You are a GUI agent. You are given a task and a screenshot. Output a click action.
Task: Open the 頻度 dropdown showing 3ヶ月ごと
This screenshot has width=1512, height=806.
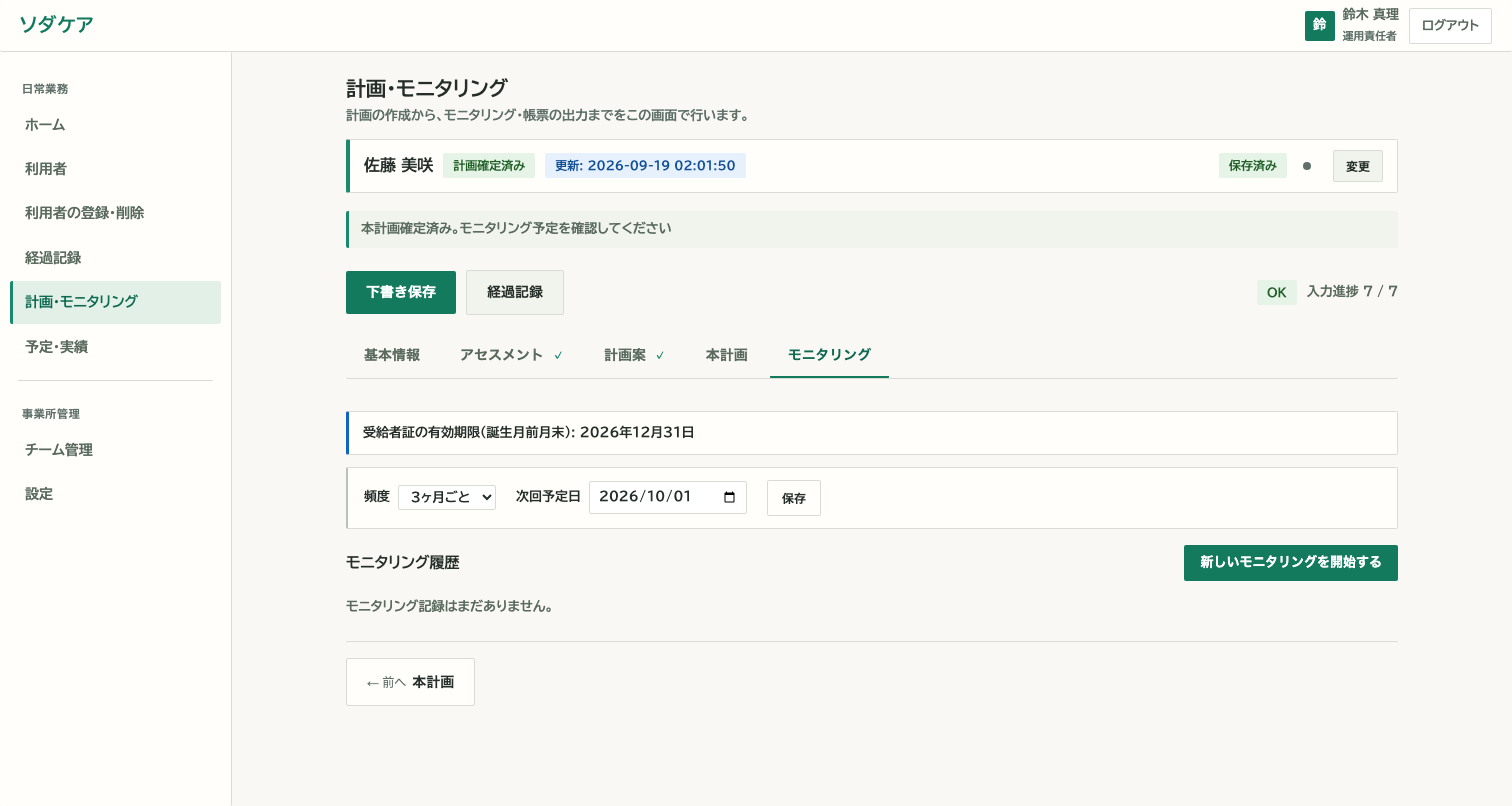pyautogui.click(x=447, y=497)
